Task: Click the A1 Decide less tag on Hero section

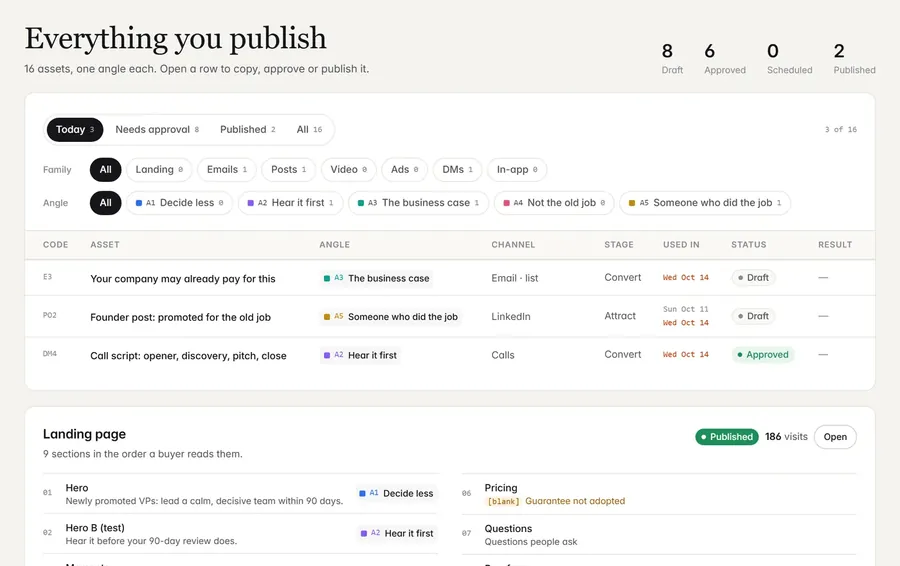Action: coord(396,494)
